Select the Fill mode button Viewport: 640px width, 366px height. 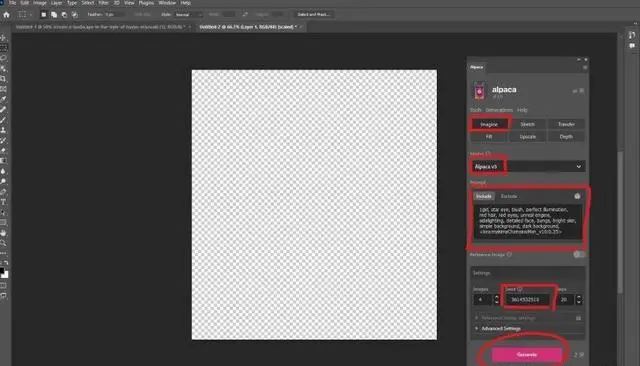point(489,137)
